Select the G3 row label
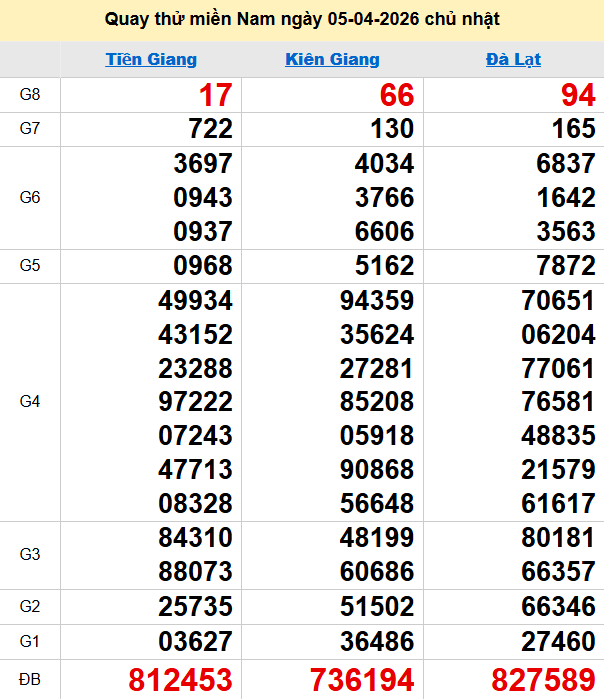Viewport: 604px width, 699px height. tap(30, 554)
